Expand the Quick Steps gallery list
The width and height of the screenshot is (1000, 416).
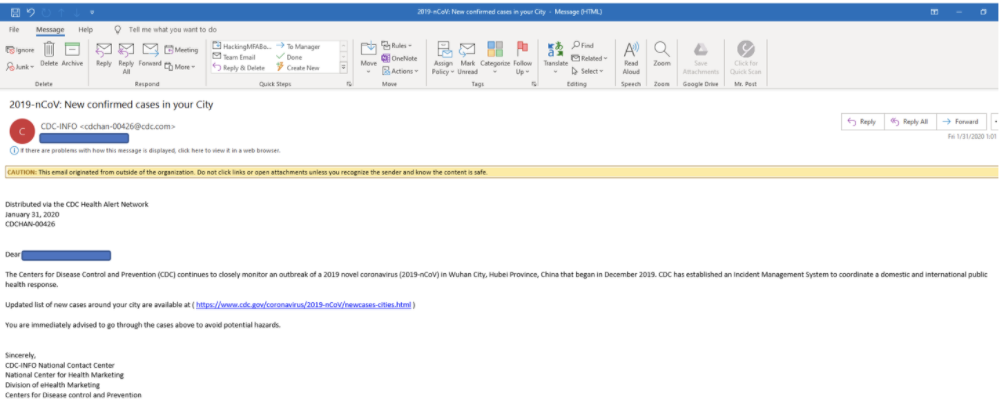[345, 69]
